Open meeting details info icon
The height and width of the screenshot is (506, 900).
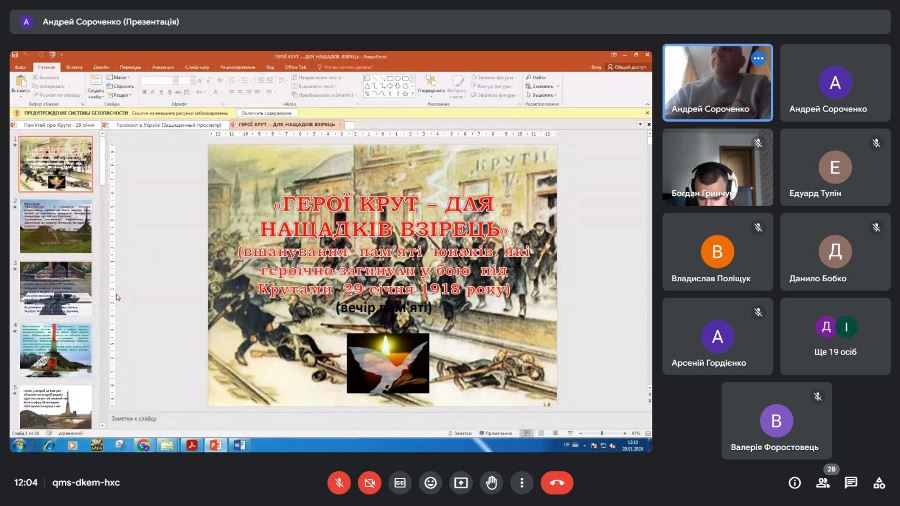coord(795,482)
